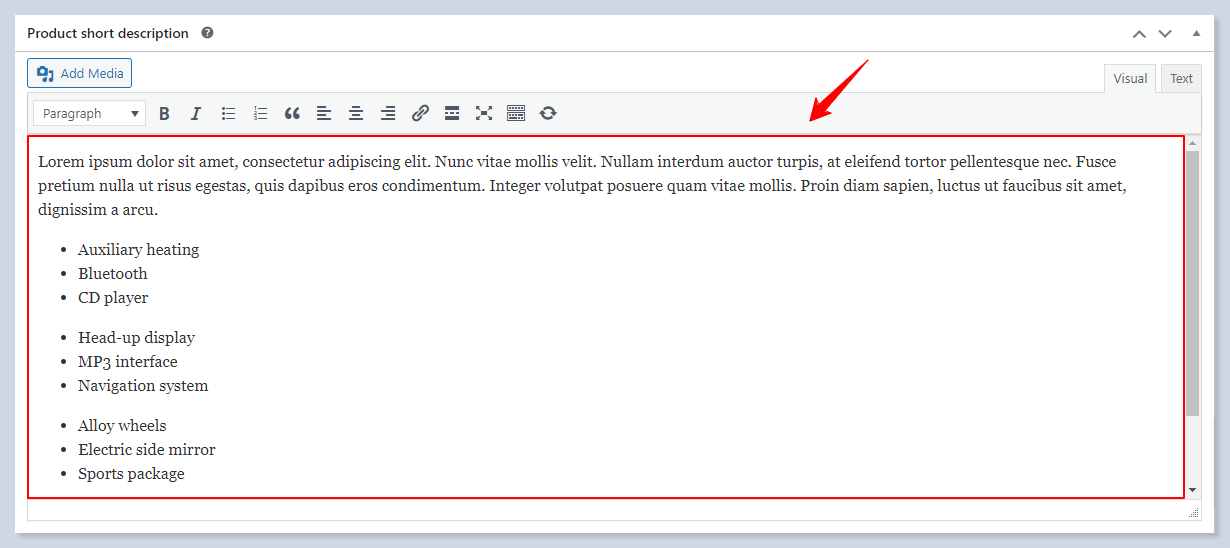Image resolution: width=1230 pixels, height=548 pixels.
Task: Apply blockquote formatting
Action: (x=292, y=114)
